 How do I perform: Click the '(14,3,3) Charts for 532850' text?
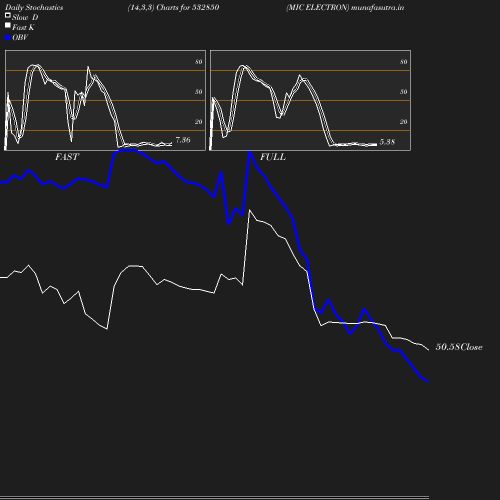tap(173, 8)
